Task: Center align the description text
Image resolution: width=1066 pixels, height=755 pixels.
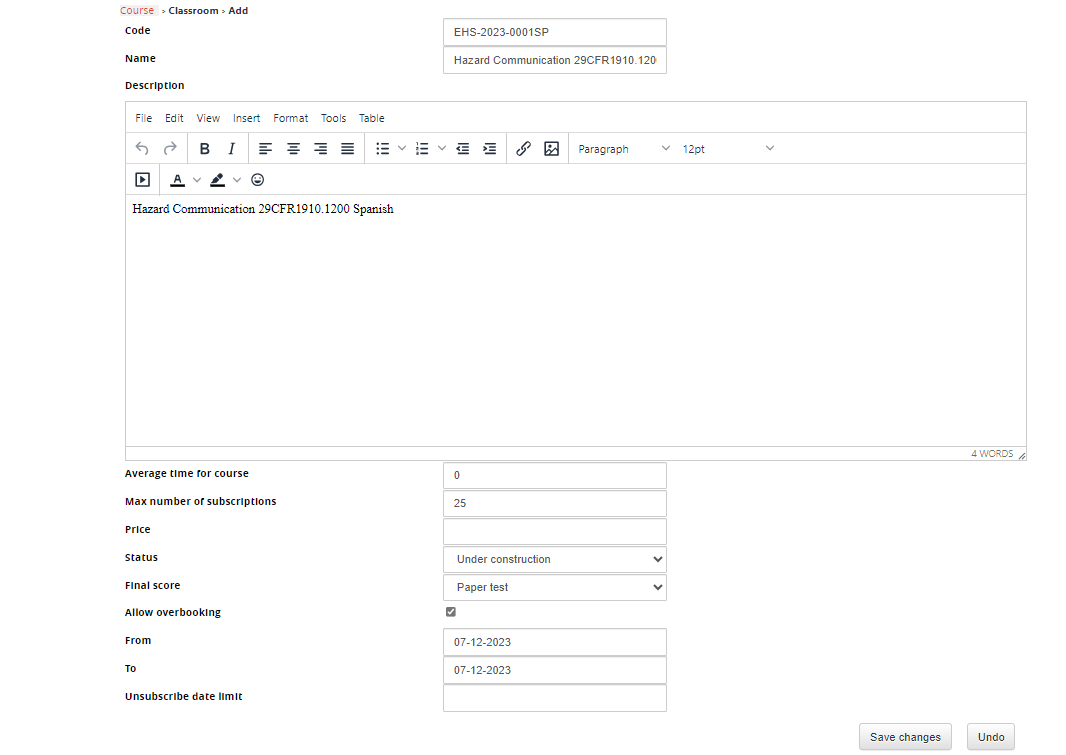Action: click(x=293, y=149)
